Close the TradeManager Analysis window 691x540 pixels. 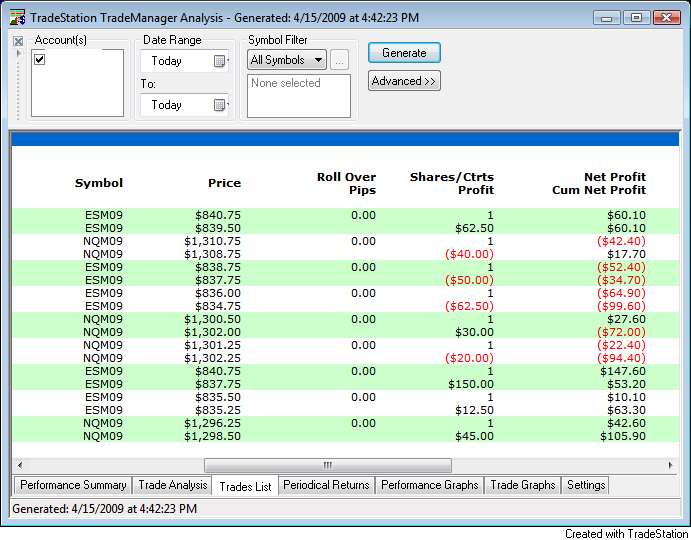pyautogui.click(x=667, y=18)
